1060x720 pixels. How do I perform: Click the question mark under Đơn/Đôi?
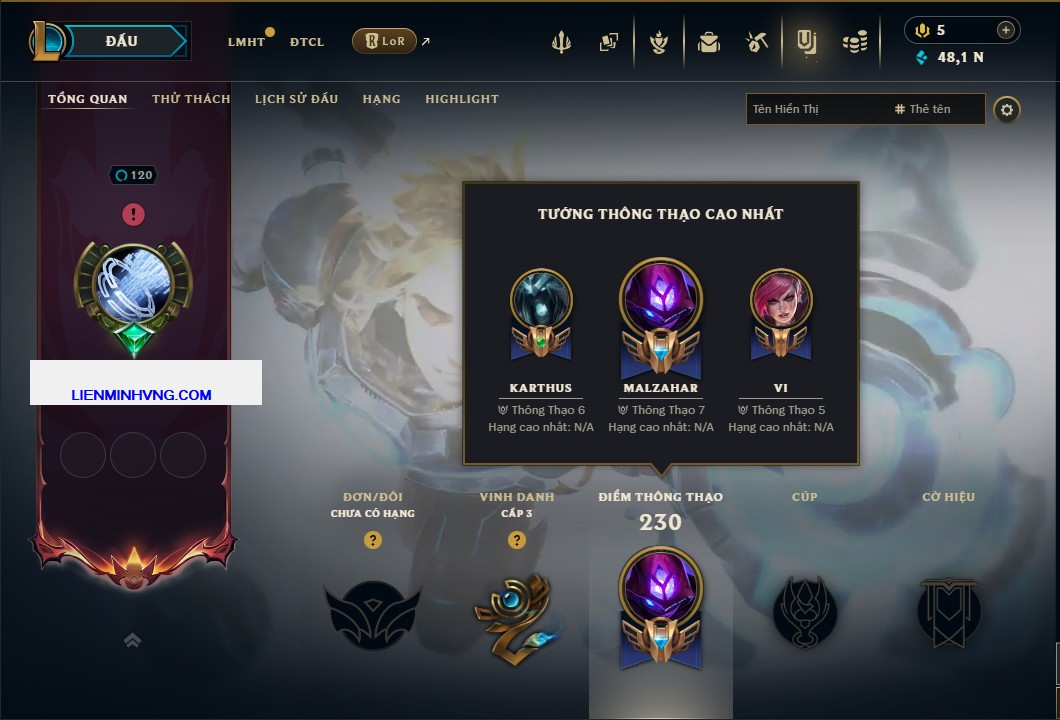tap(372, 539)
